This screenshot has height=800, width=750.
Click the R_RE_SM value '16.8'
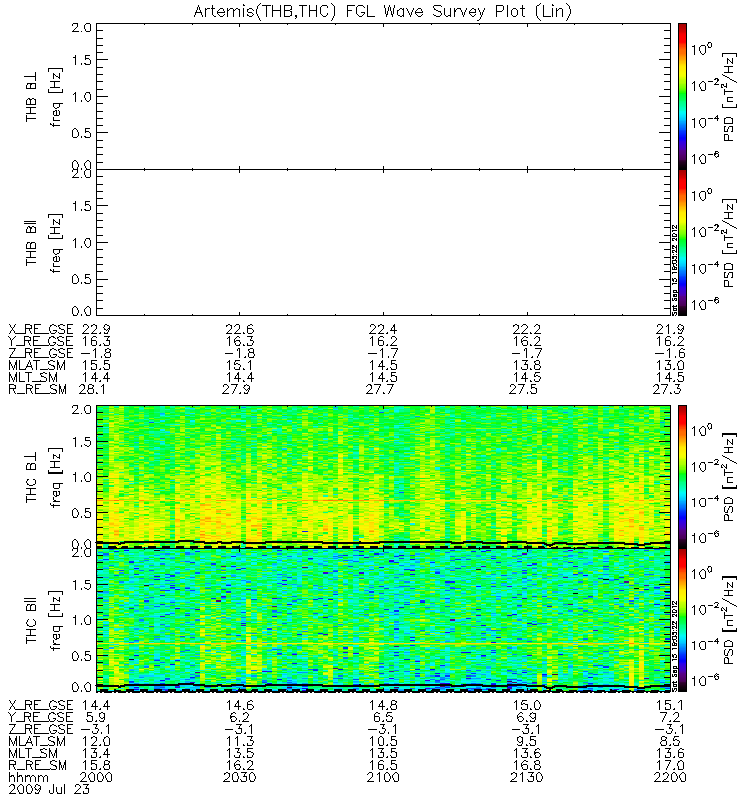(x=527, y=765)
